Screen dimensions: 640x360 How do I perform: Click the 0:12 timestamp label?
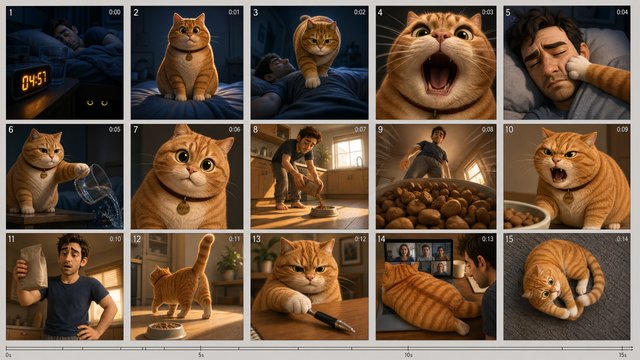coord(360,239)
